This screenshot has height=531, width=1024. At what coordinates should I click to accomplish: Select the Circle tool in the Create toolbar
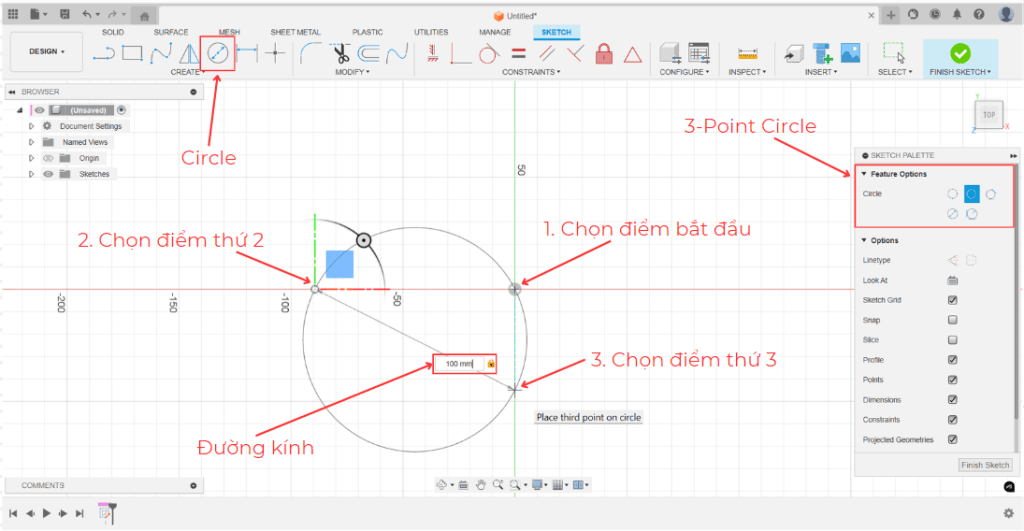(218, 53)
